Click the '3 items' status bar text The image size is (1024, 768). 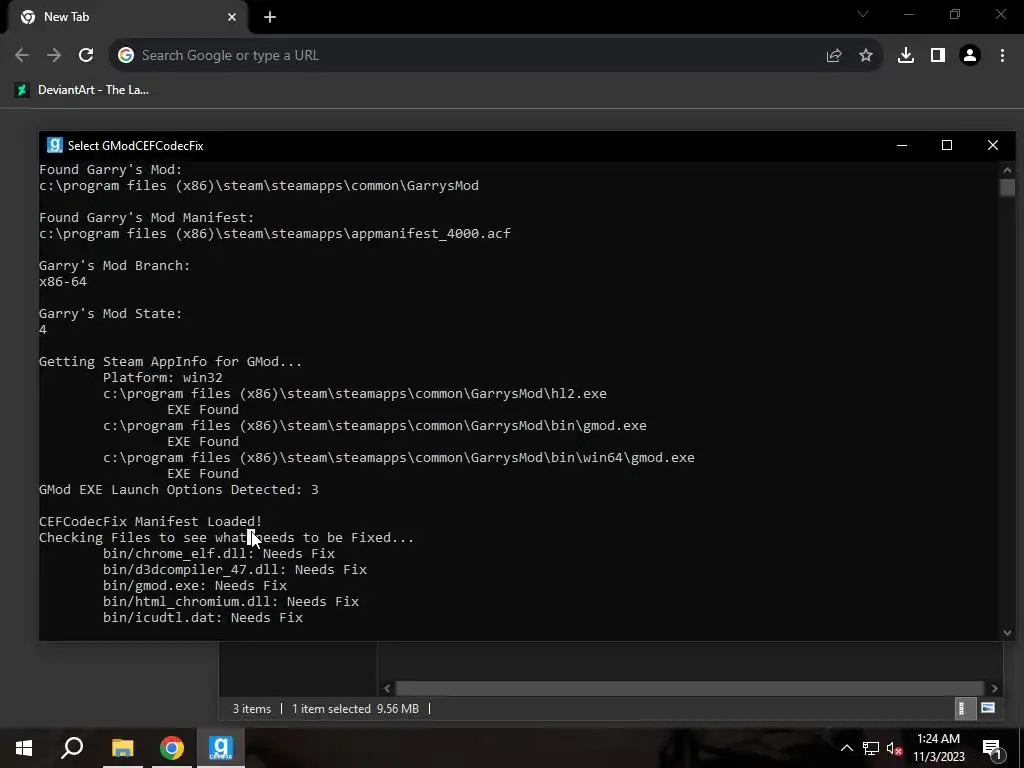pos(251,709)
